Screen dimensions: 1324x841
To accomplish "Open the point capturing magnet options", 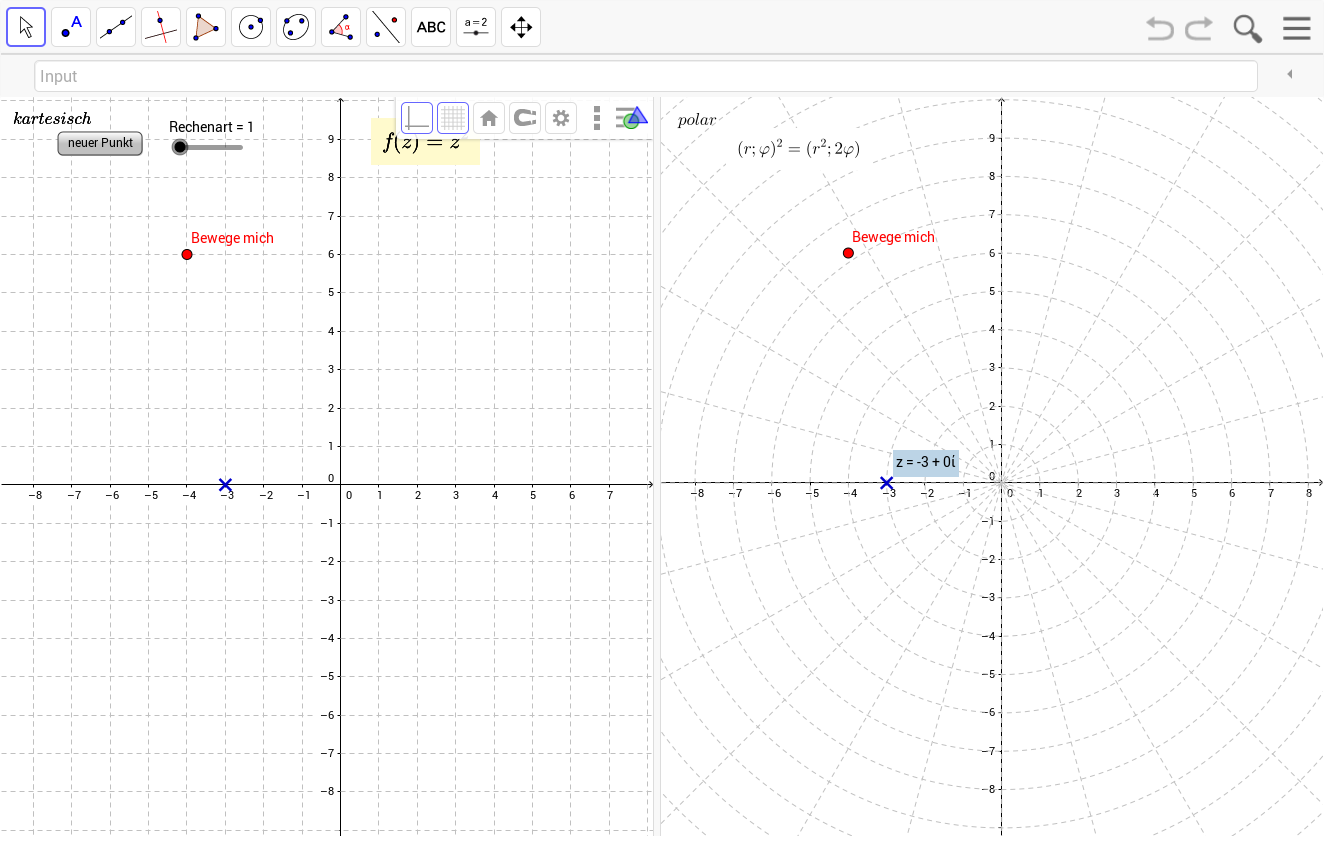I will pos(525,118).
